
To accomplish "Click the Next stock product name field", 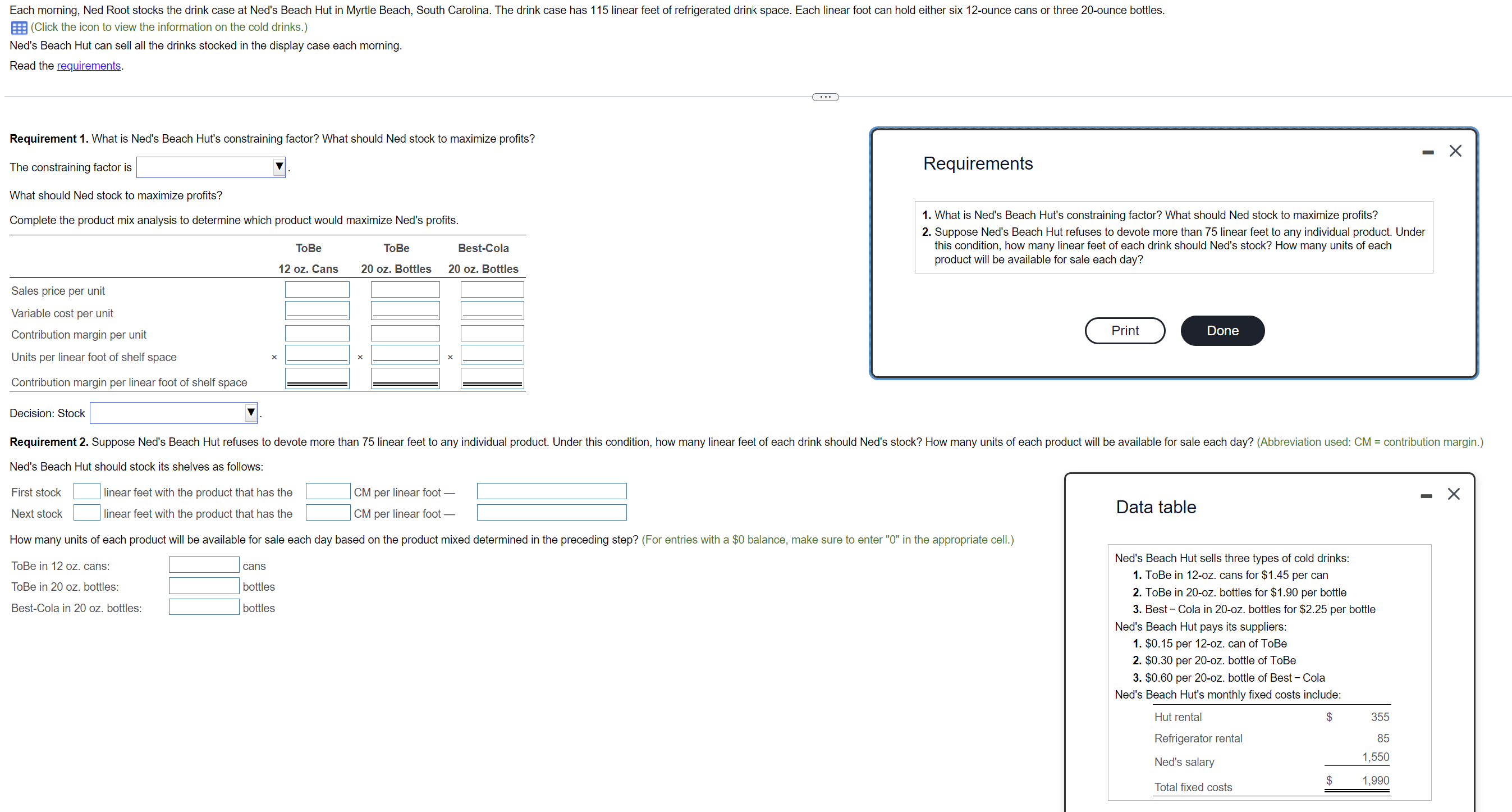I will pyautogui.click(x=551, y=513).
